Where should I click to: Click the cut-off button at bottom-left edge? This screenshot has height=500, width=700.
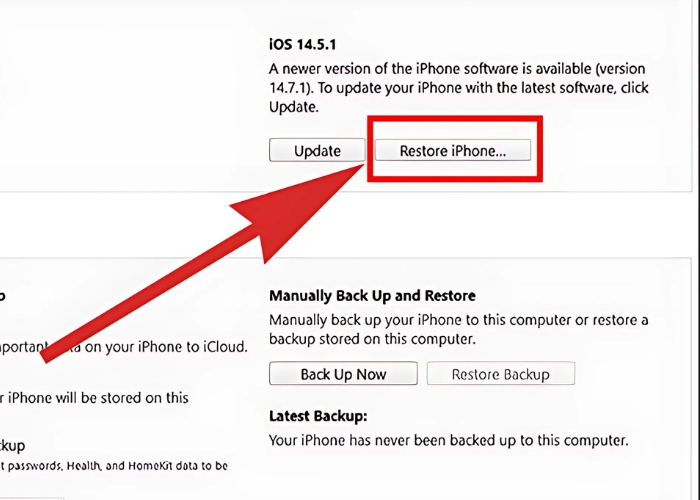(32, 498)
